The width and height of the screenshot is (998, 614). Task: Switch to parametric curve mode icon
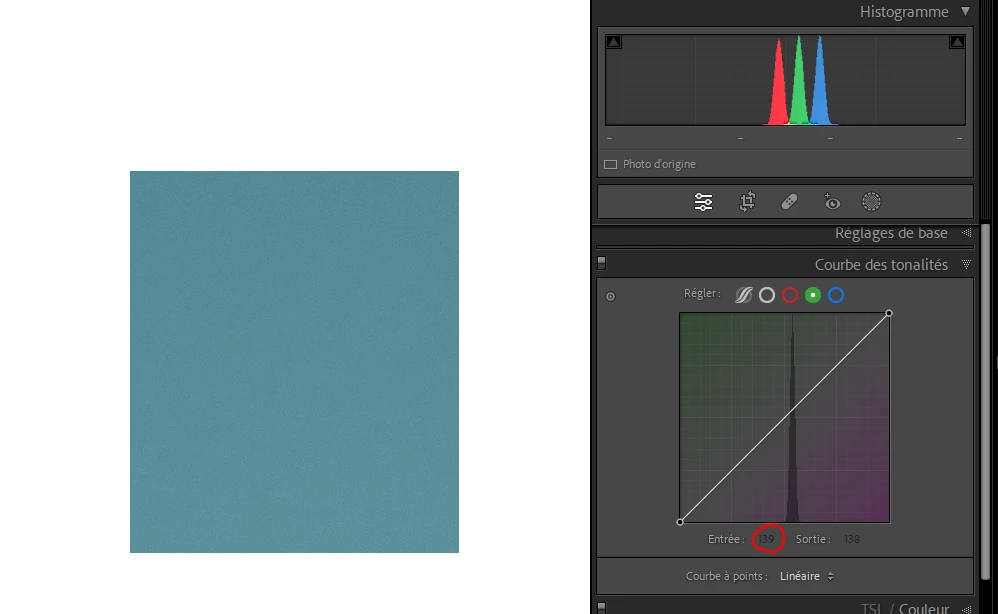coord(743,295)
